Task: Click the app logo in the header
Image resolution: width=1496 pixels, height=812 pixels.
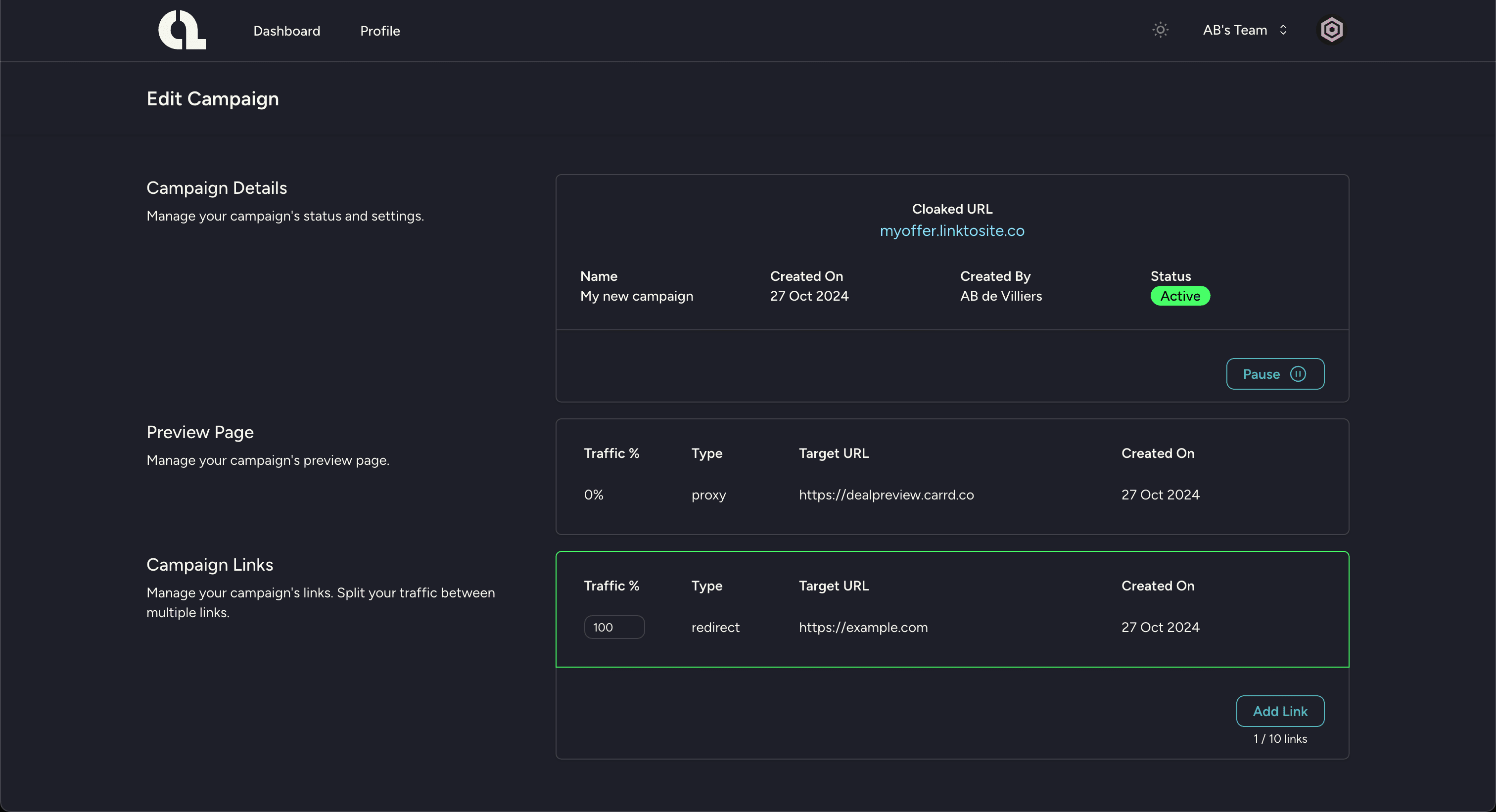Action: [182, 30]
